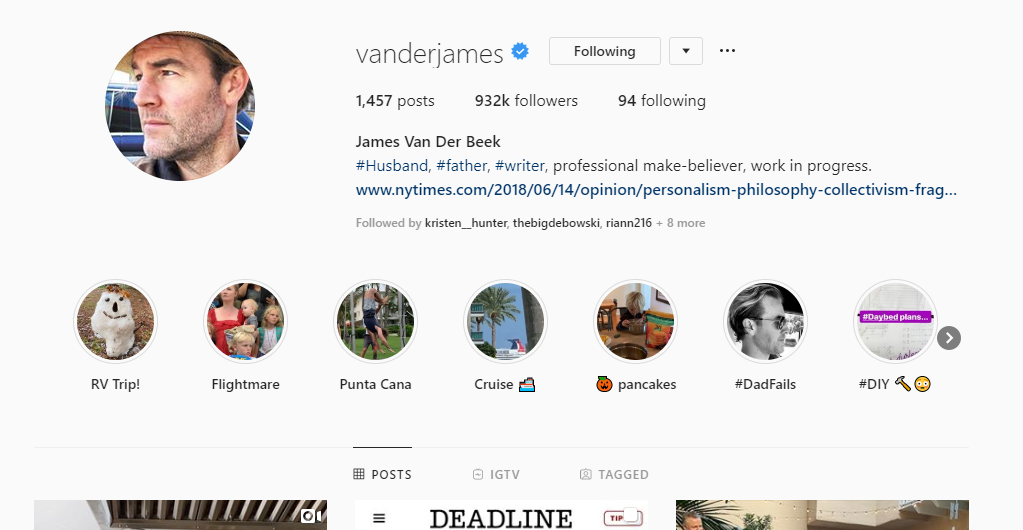1023x530 pixels.
Task: Open the pancakes story highlight
Action: [x=635, y=321]
